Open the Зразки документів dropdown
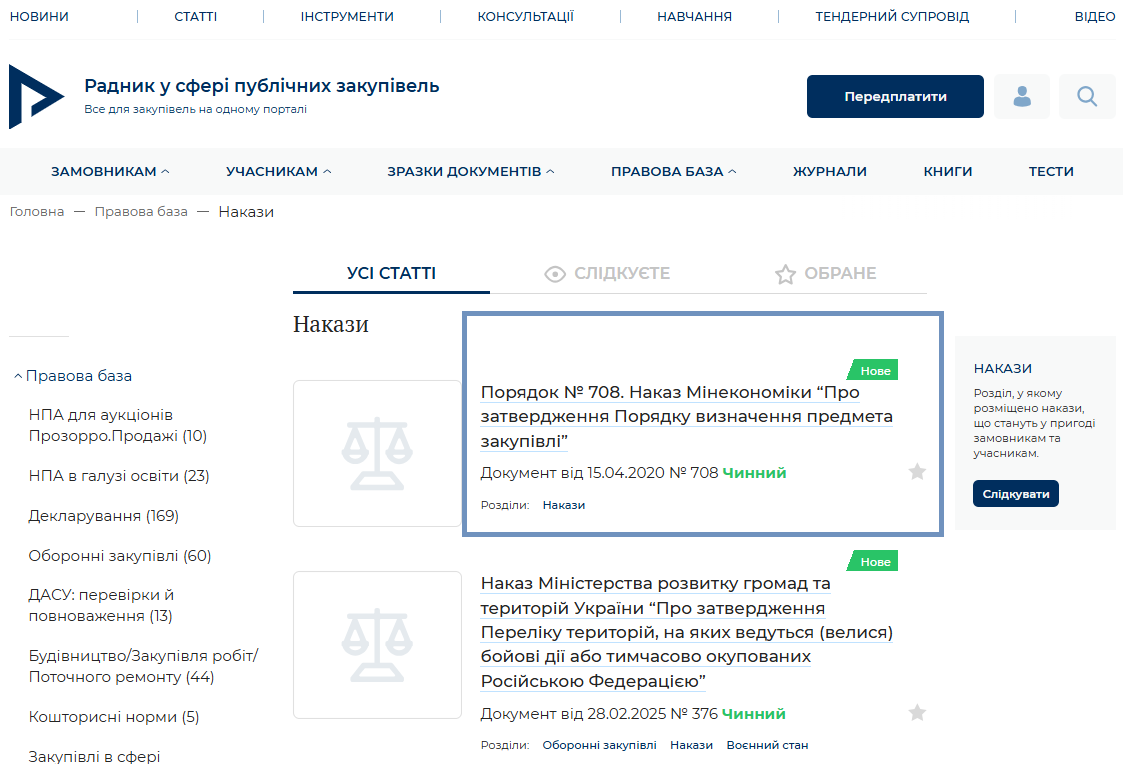1123x764 pixels. tap(470, 172)
